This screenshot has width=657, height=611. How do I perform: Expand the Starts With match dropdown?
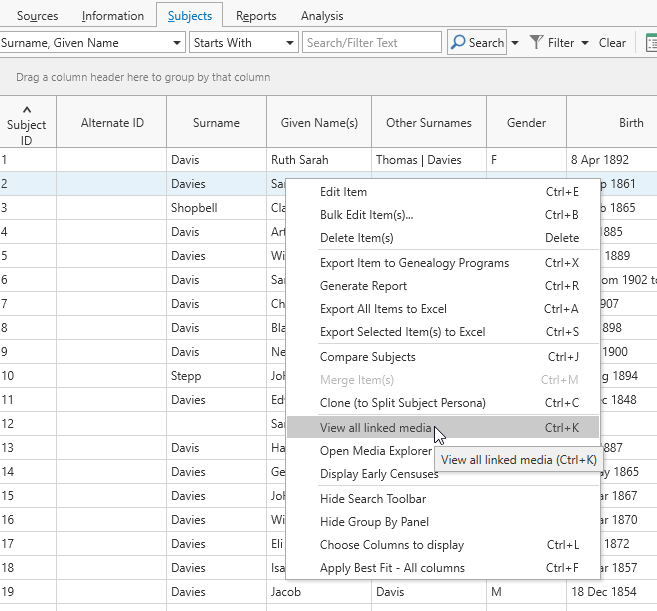[x=290, y=43]
